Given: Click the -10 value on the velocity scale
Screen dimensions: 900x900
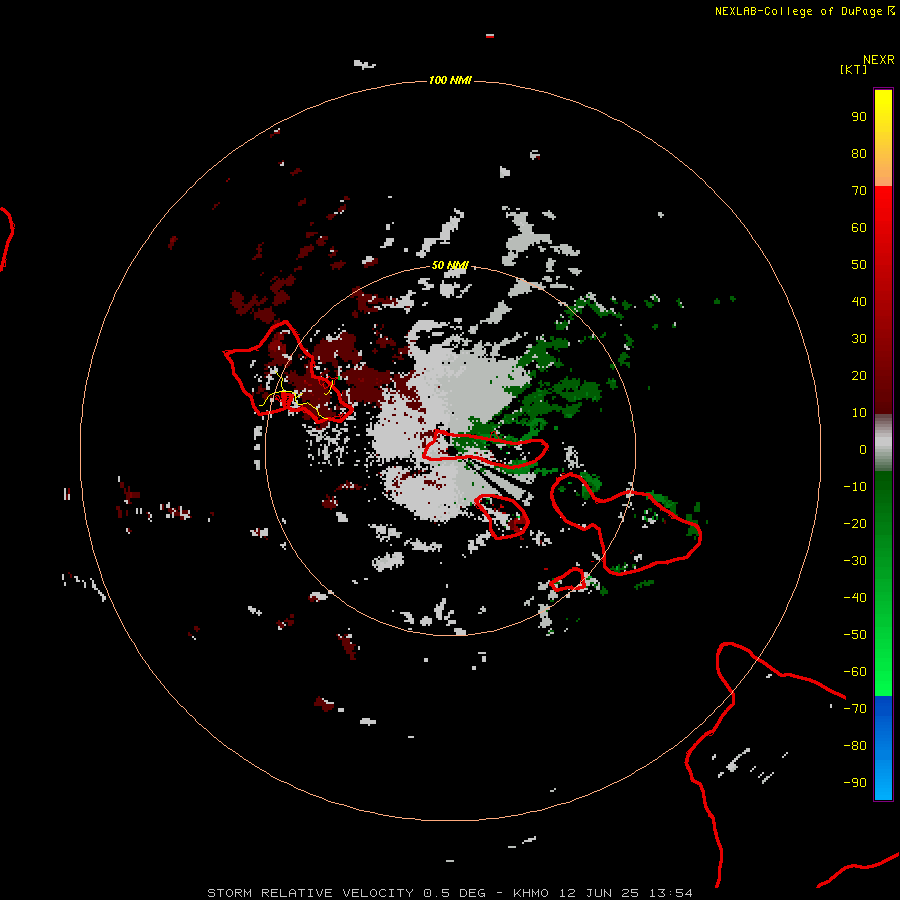Looking at the screenshot, I should coord(855,487).
